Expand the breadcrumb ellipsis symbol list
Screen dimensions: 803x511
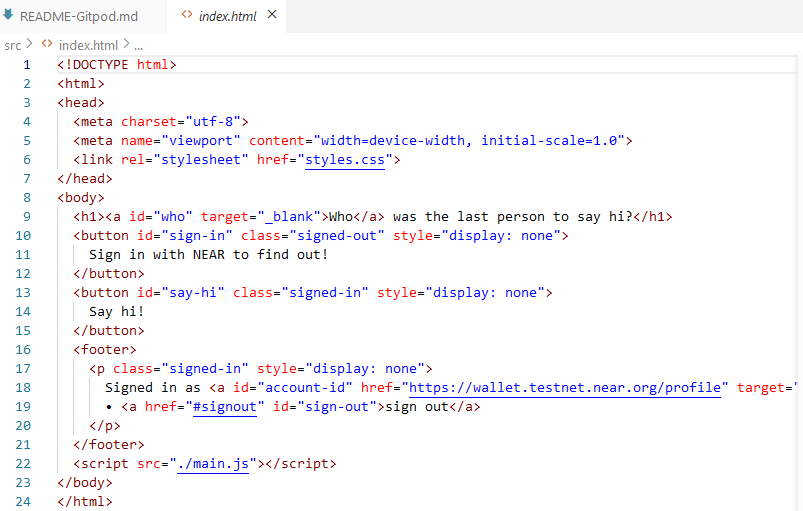coord(139,45)
